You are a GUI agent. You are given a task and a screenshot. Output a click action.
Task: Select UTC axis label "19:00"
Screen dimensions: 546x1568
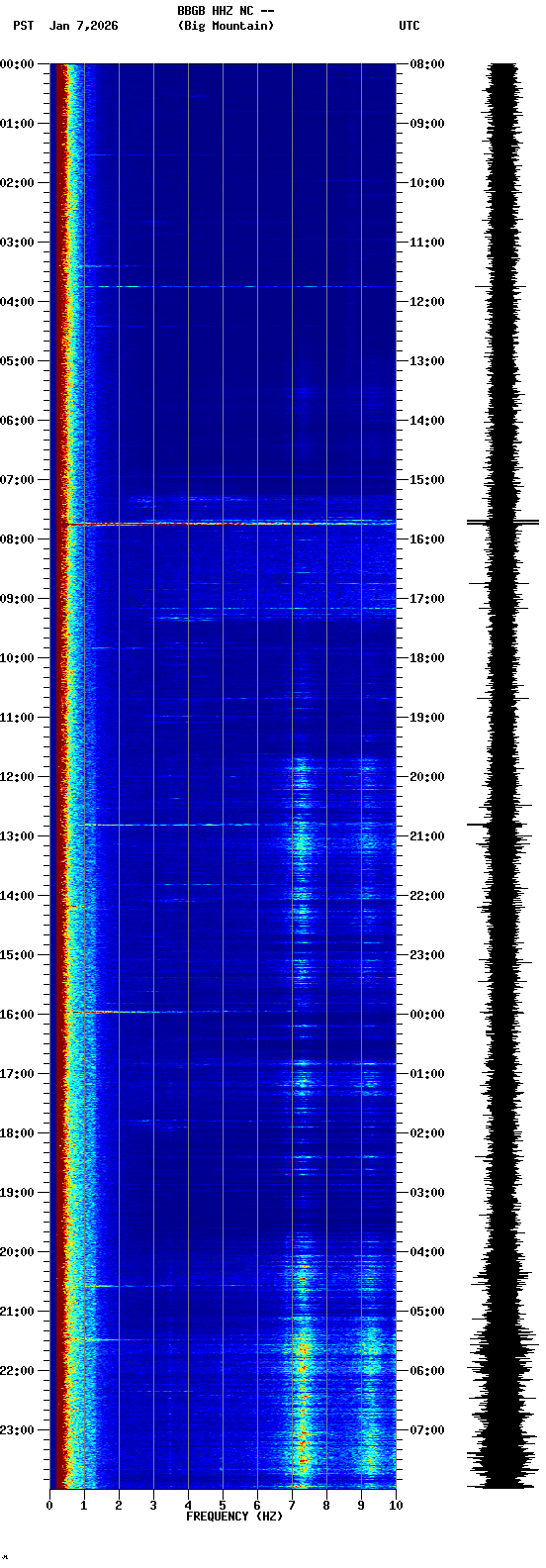tap(427, 718)
